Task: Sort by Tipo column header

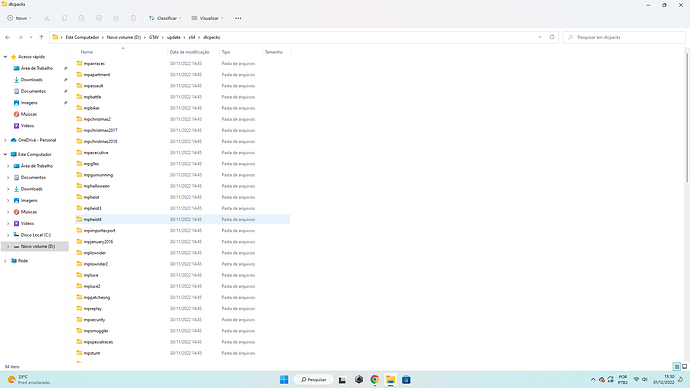Action: click(x=226, y=52)
